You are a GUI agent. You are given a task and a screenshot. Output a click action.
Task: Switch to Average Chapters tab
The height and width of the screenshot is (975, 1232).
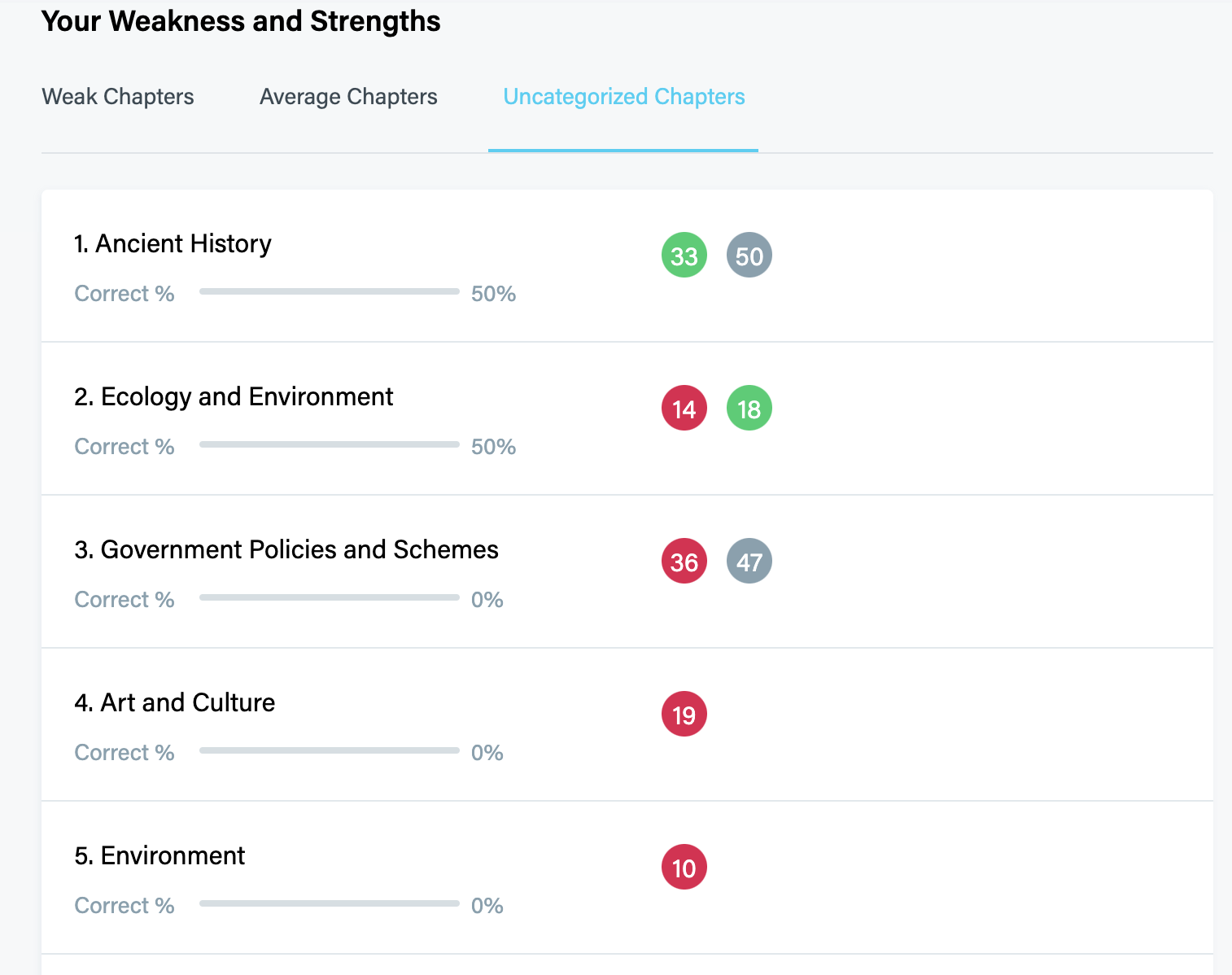[x=348, y=97]
